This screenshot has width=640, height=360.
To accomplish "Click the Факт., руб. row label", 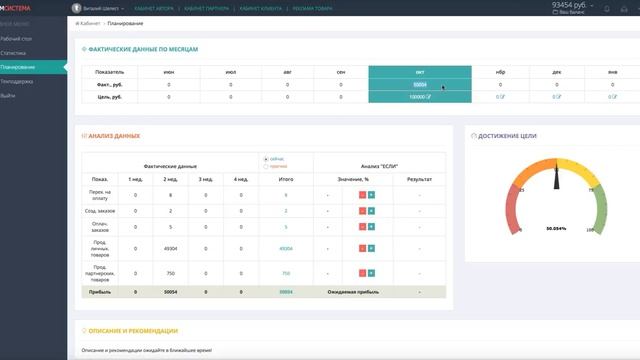I will click(x=109, y=84).
